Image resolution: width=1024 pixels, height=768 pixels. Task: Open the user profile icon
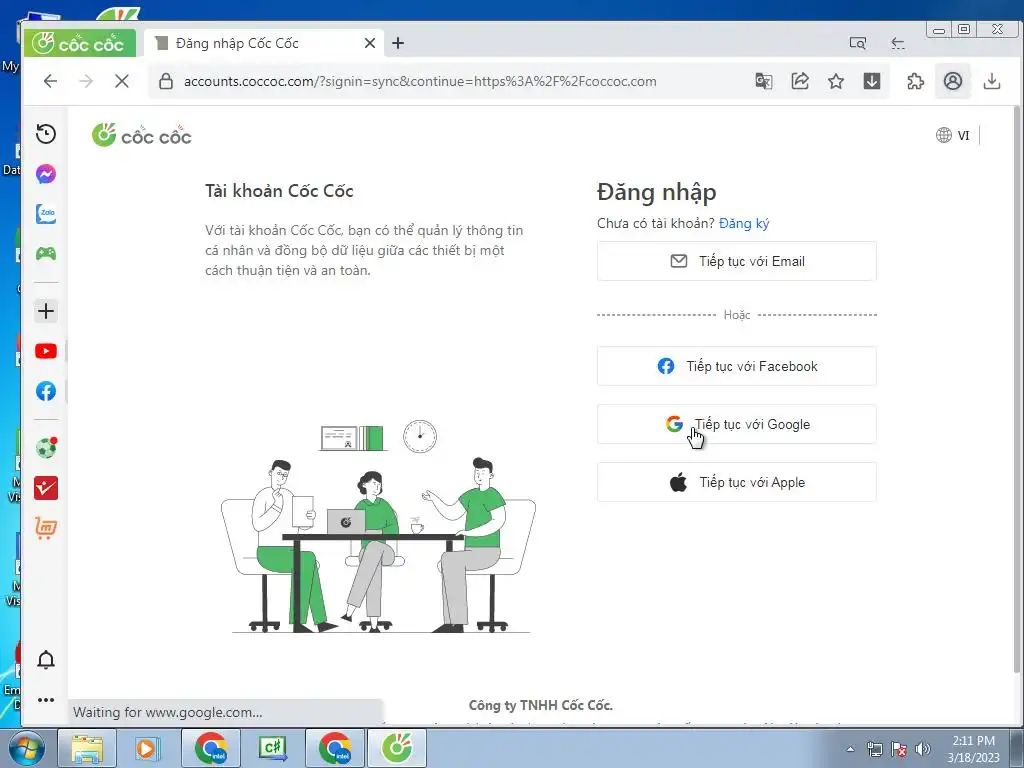tap(953, 81)
